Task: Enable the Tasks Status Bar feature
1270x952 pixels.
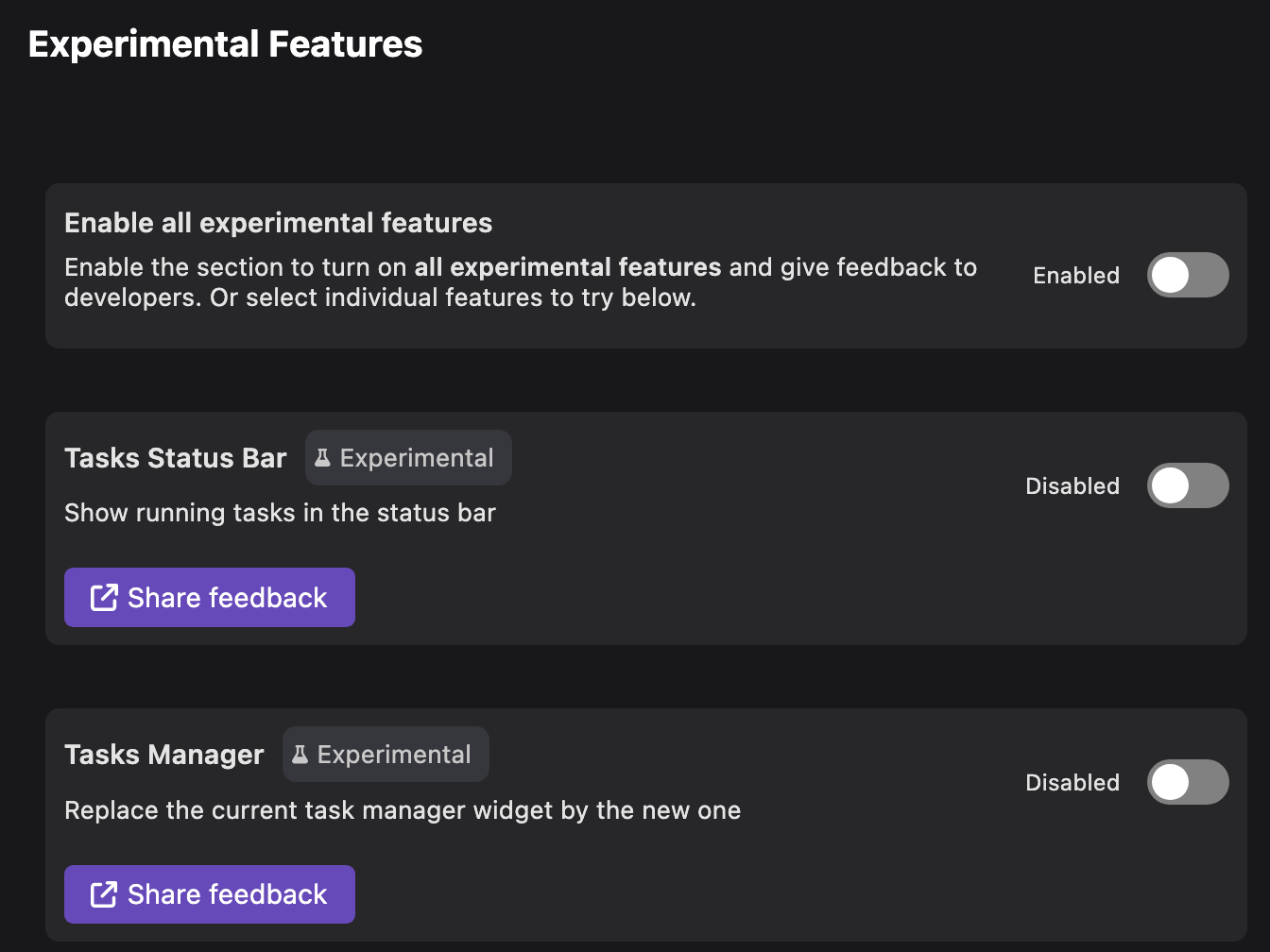Action: [1188, 485]
